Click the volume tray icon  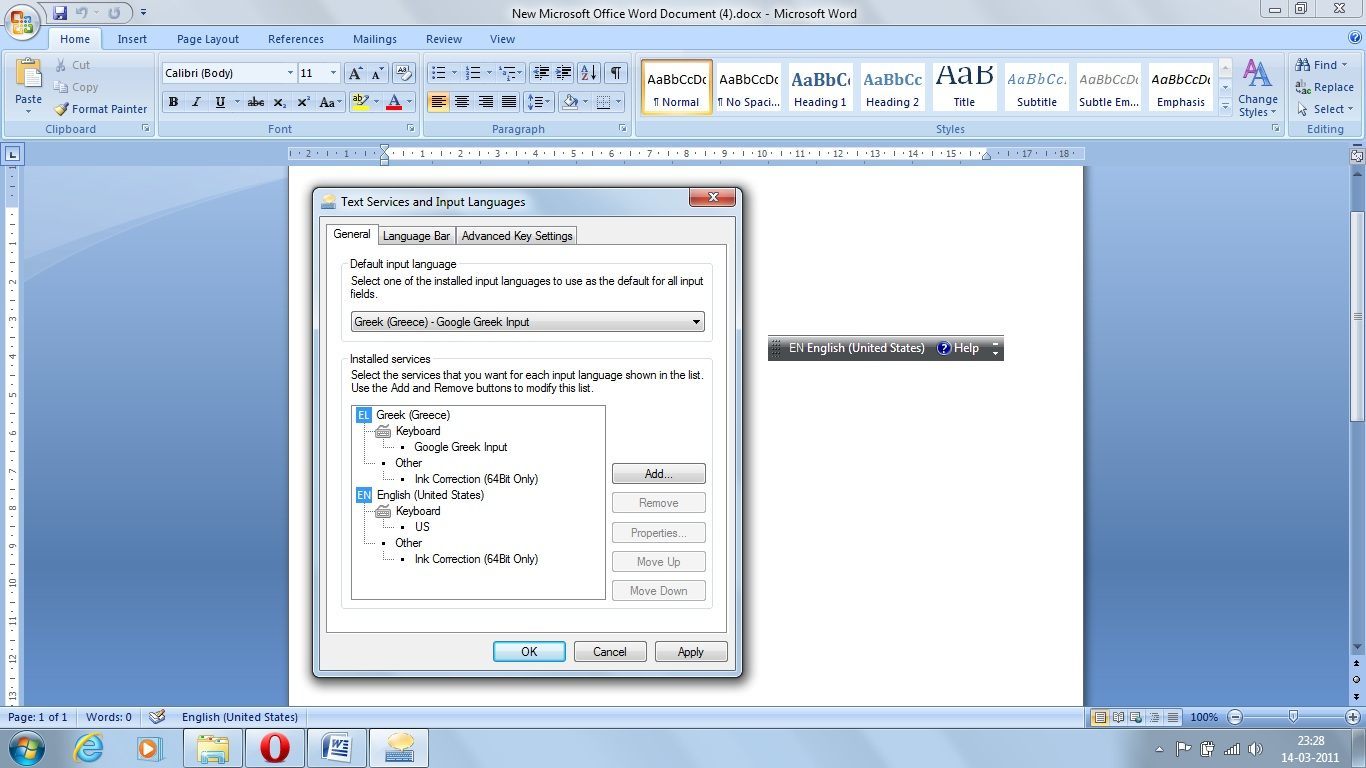click(1256, 749)
